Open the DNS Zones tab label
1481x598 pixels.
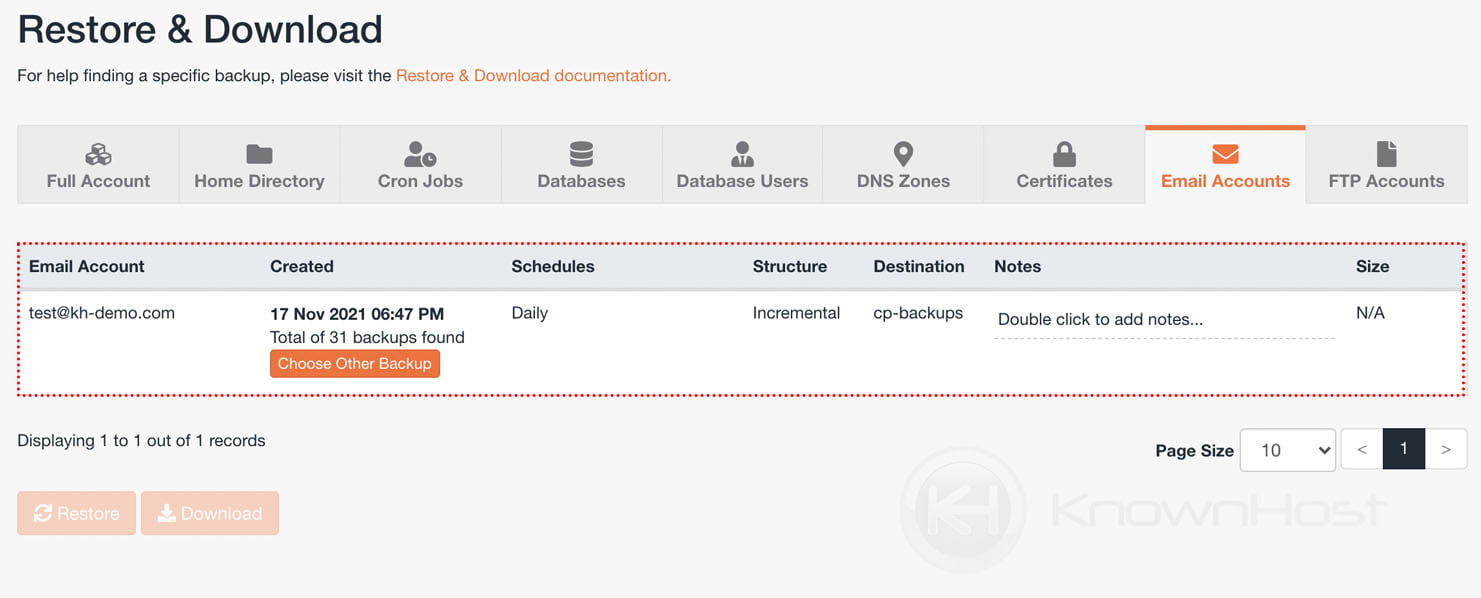903,181
